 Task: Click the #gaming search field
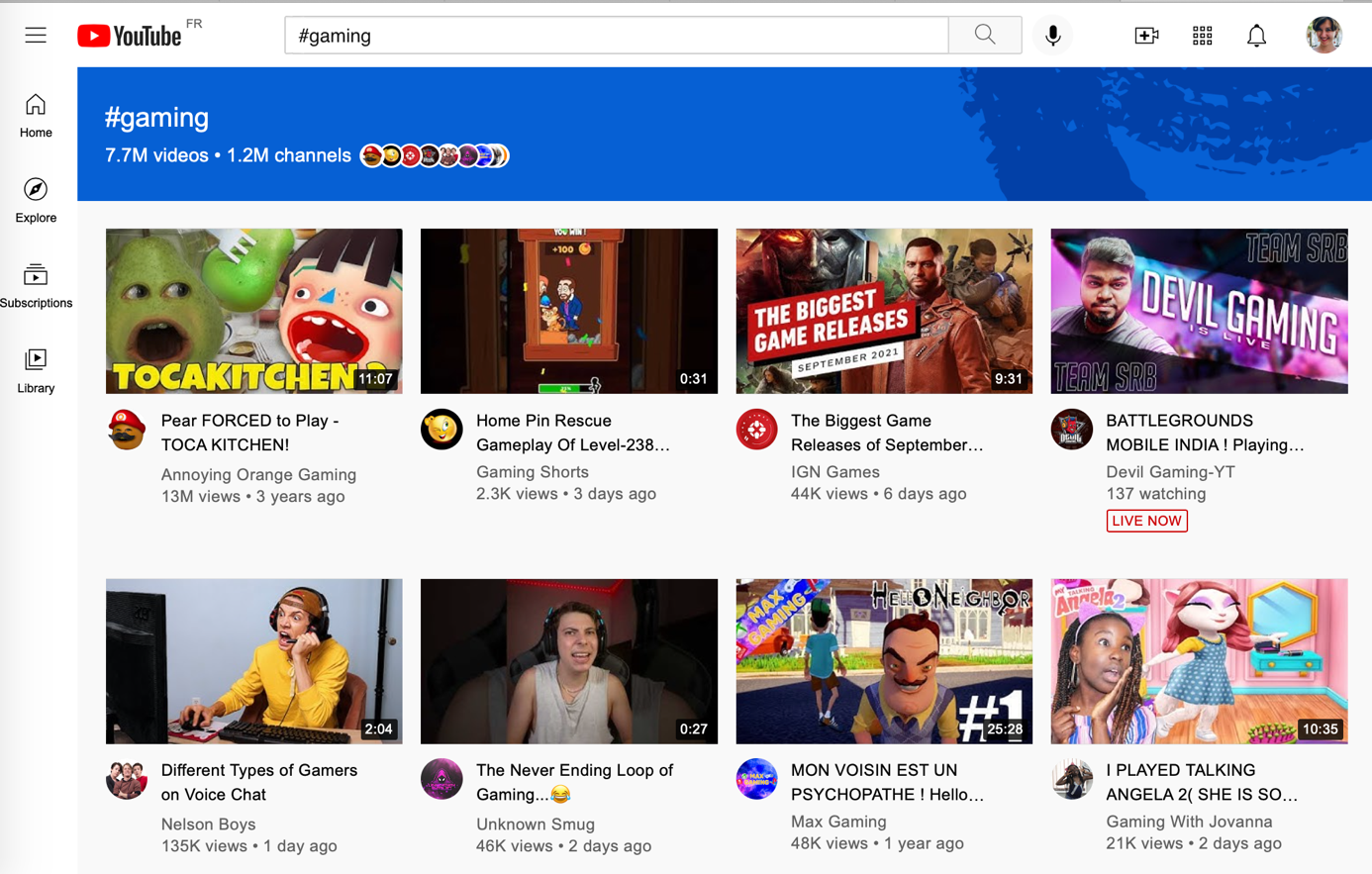click(616, 36)
